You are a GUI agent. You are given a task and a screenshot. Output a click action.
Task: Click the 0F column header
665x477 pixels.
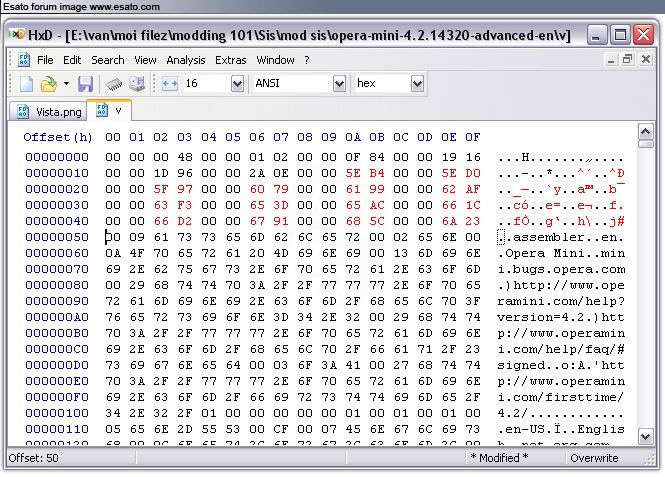(472, 137)
